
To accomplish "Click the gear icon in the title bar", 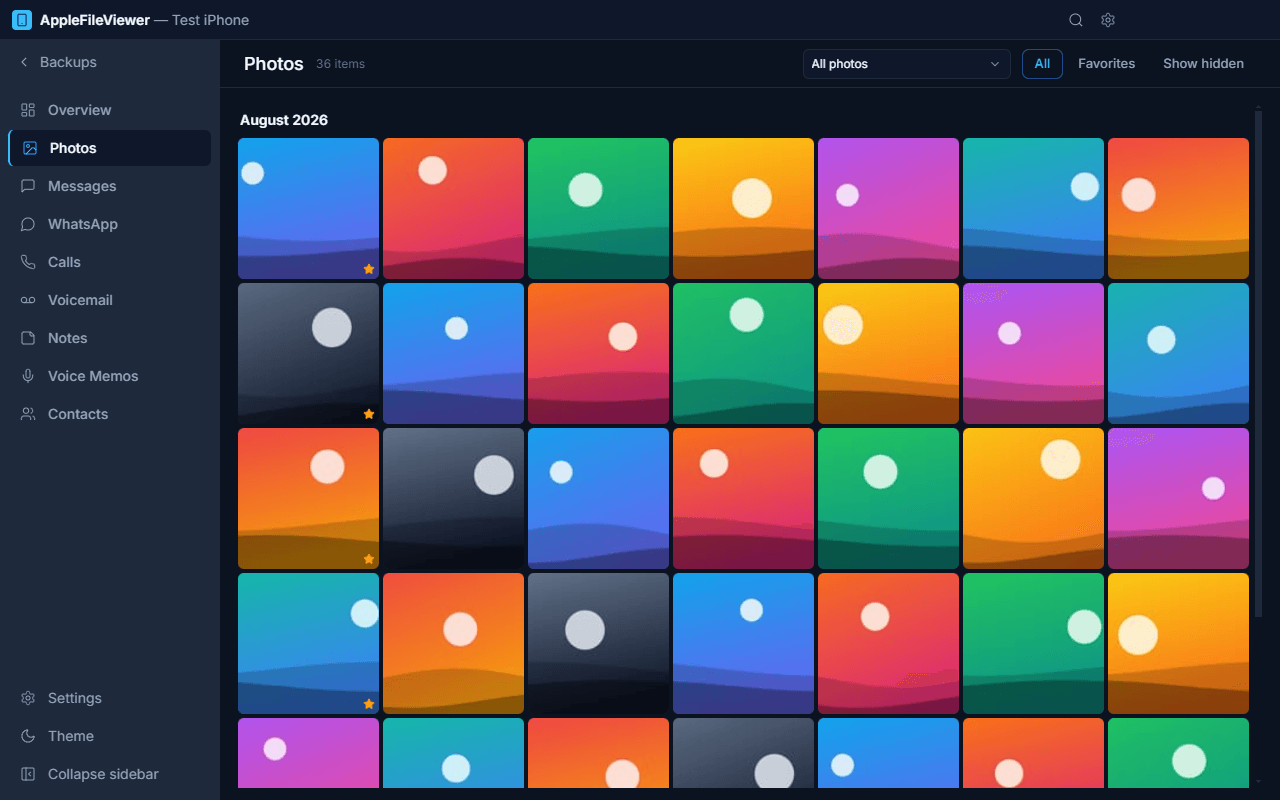I will click(1108, 20).
